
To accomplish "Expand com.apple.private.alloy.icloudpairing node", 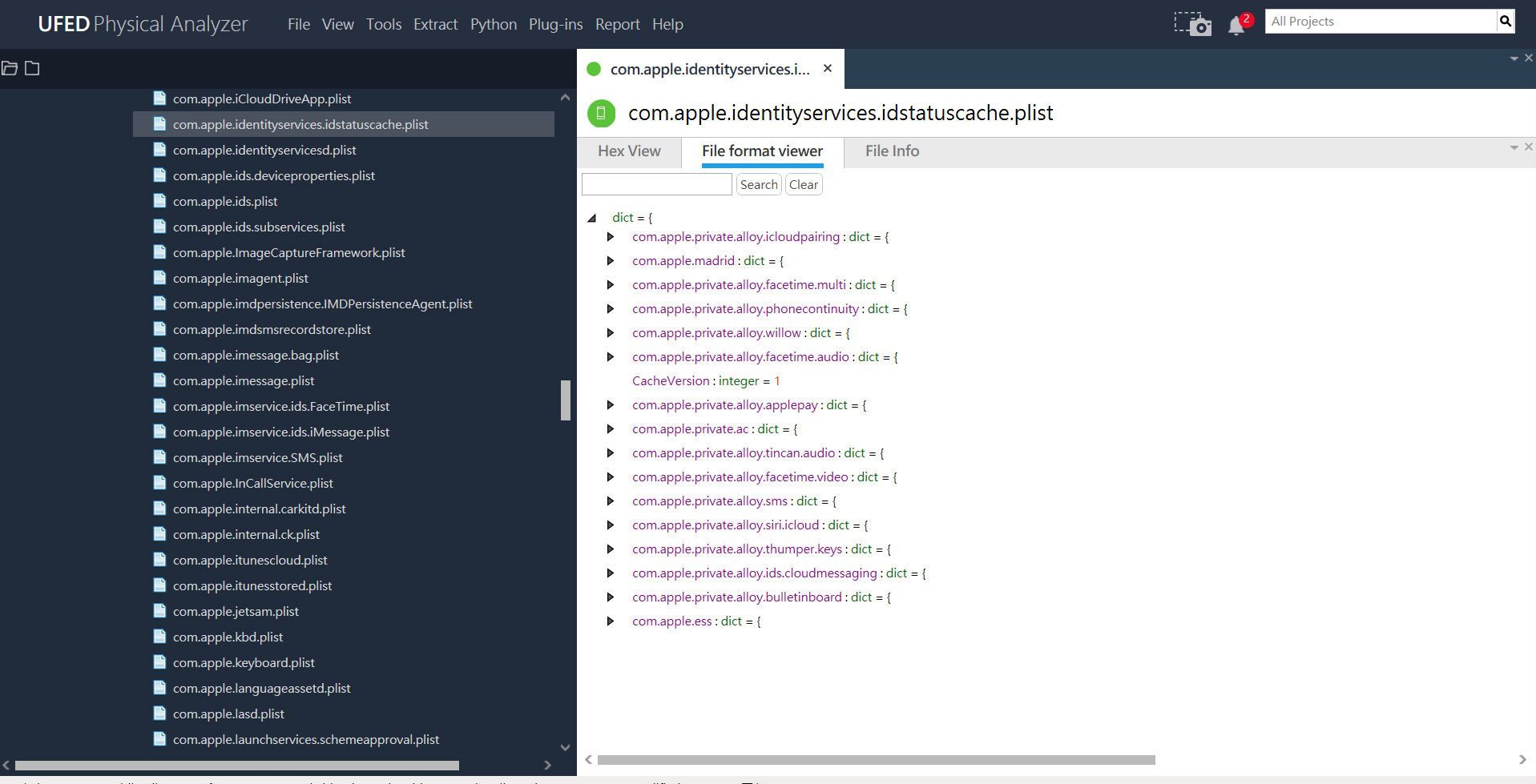I will [611, 237].
